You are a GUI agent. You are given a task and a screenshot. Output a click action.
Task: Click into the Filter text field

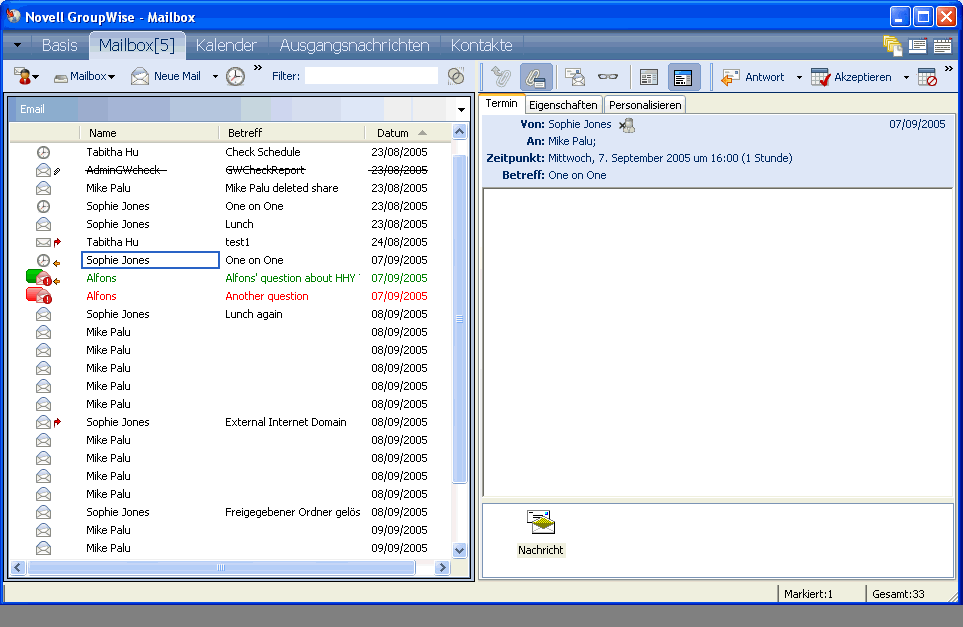click(371, 76)
